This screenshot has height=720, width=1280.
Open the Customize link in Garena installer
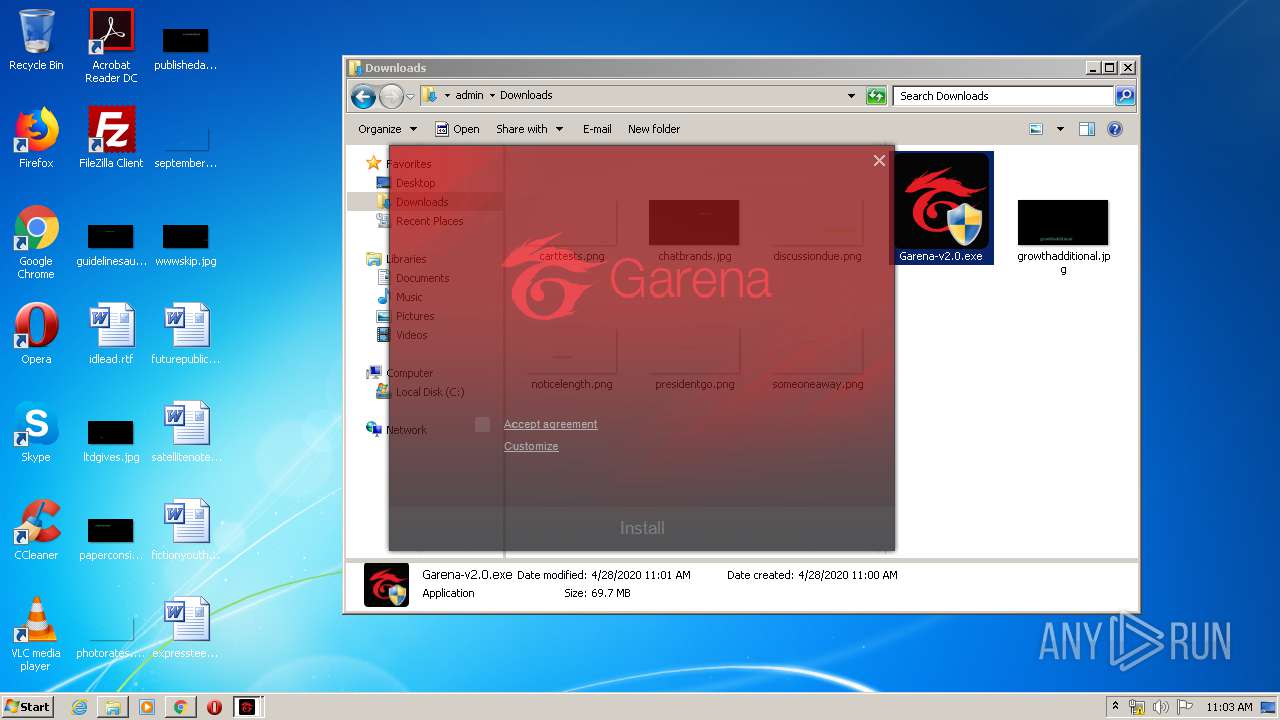coord(531,446)
